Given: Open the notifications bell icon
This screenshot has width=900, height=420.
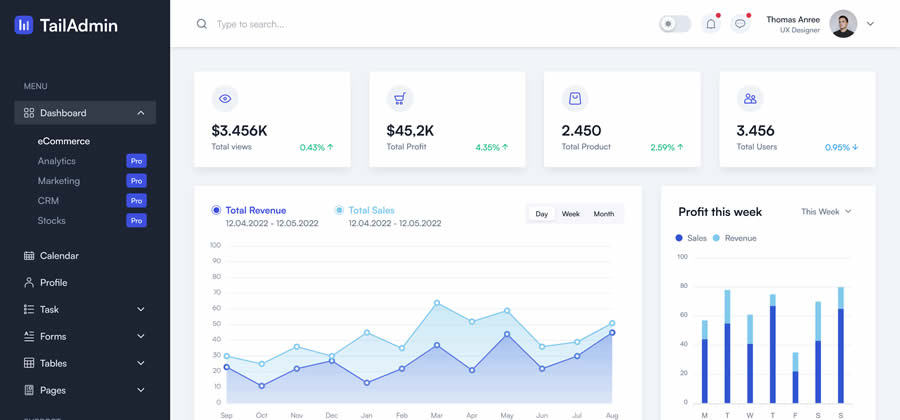Looking at the screenshot, I should click(x=711, y=24).
